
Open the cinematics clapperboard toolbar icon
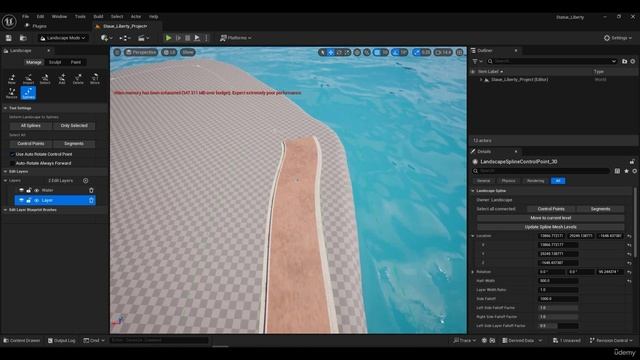(x=143, y=38)
